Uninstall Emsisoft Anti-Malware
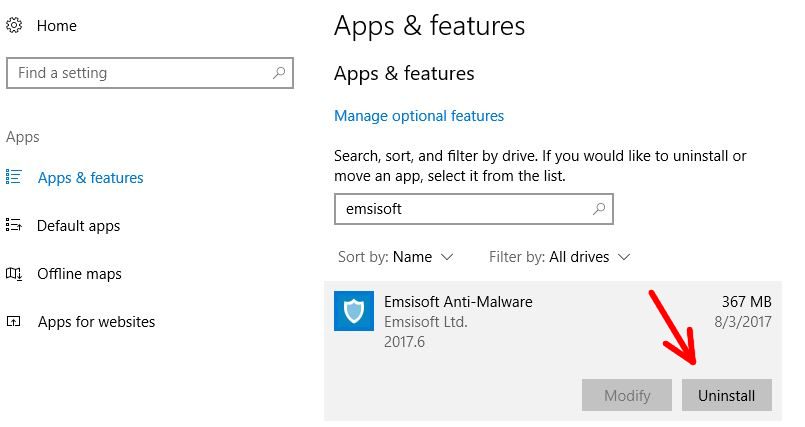This screenshot has height=427, width=805. [726, 395]
